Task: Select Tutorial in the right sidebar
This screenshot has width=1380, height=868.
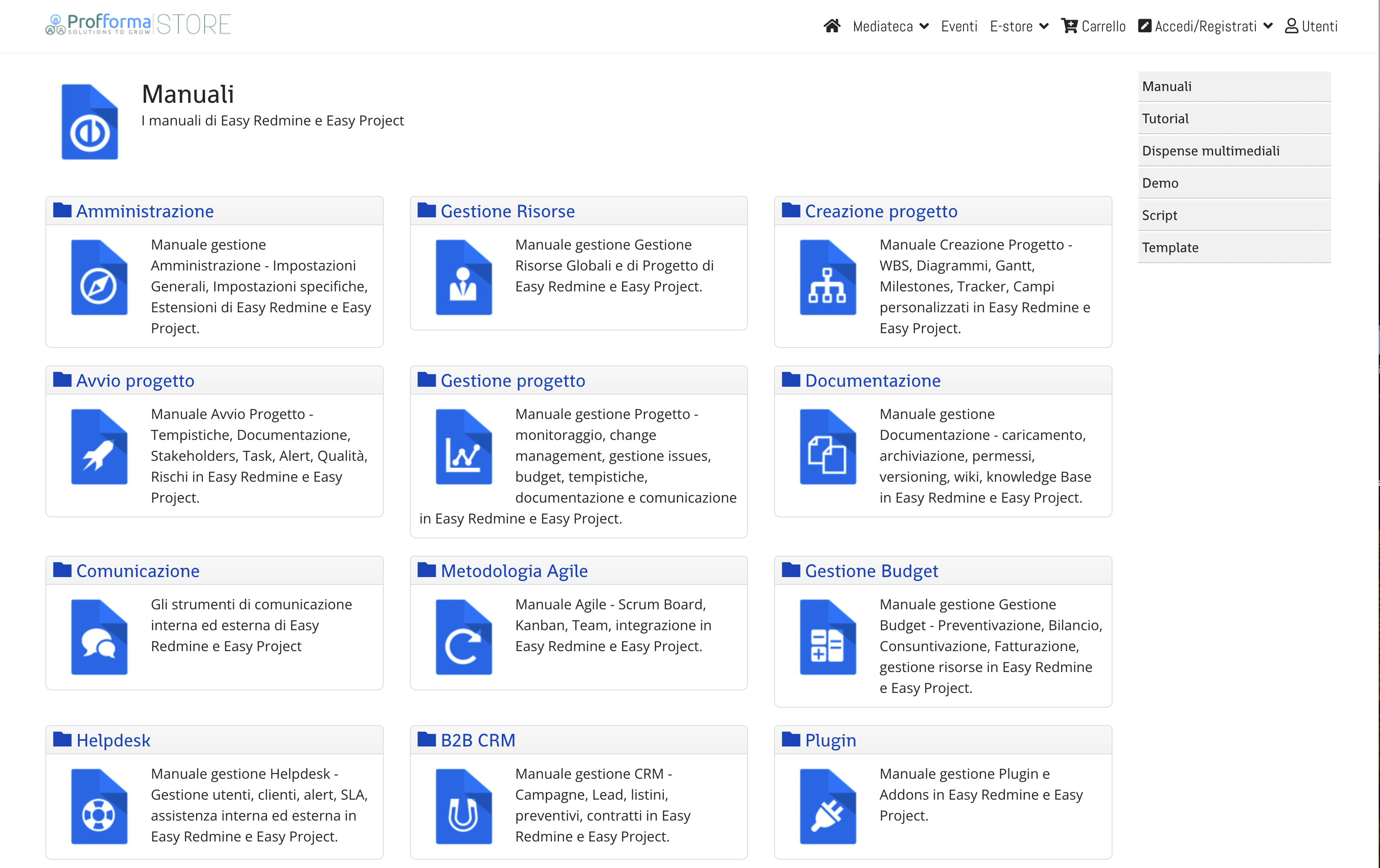Action: (1235, 118)
